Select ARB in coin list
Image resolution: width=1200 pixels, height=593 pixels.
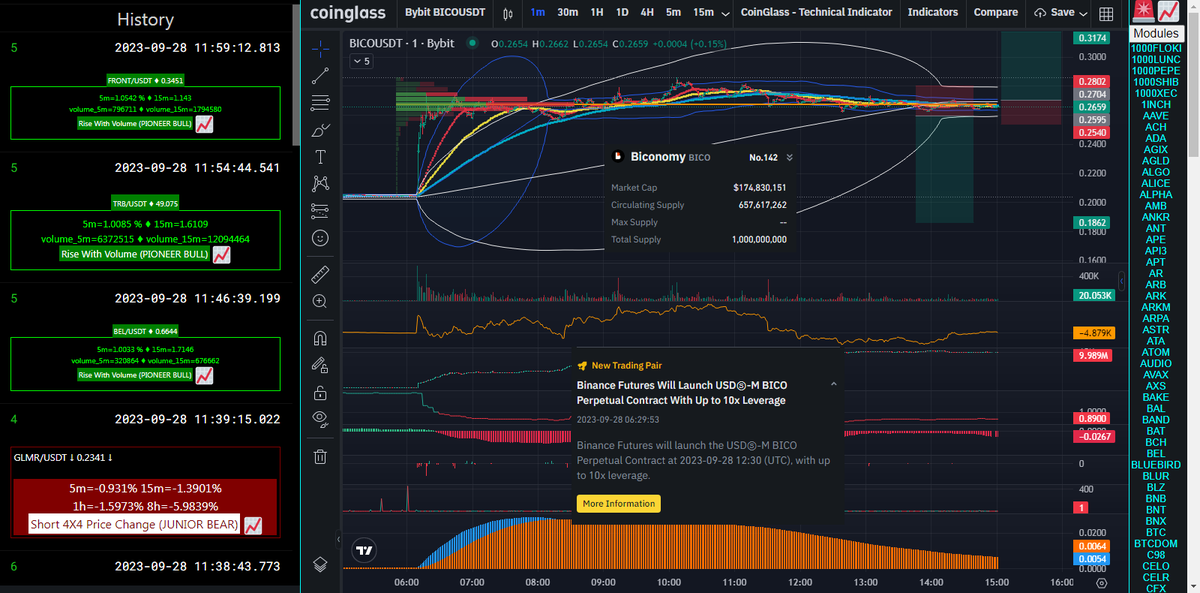(1155, 285)
